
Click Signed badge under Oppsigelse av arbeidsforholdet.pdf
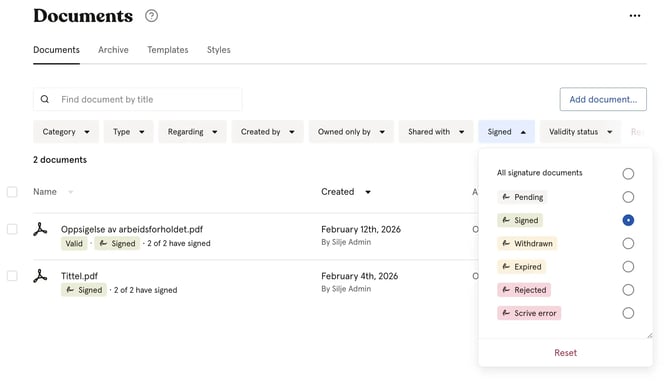(117, 243)
